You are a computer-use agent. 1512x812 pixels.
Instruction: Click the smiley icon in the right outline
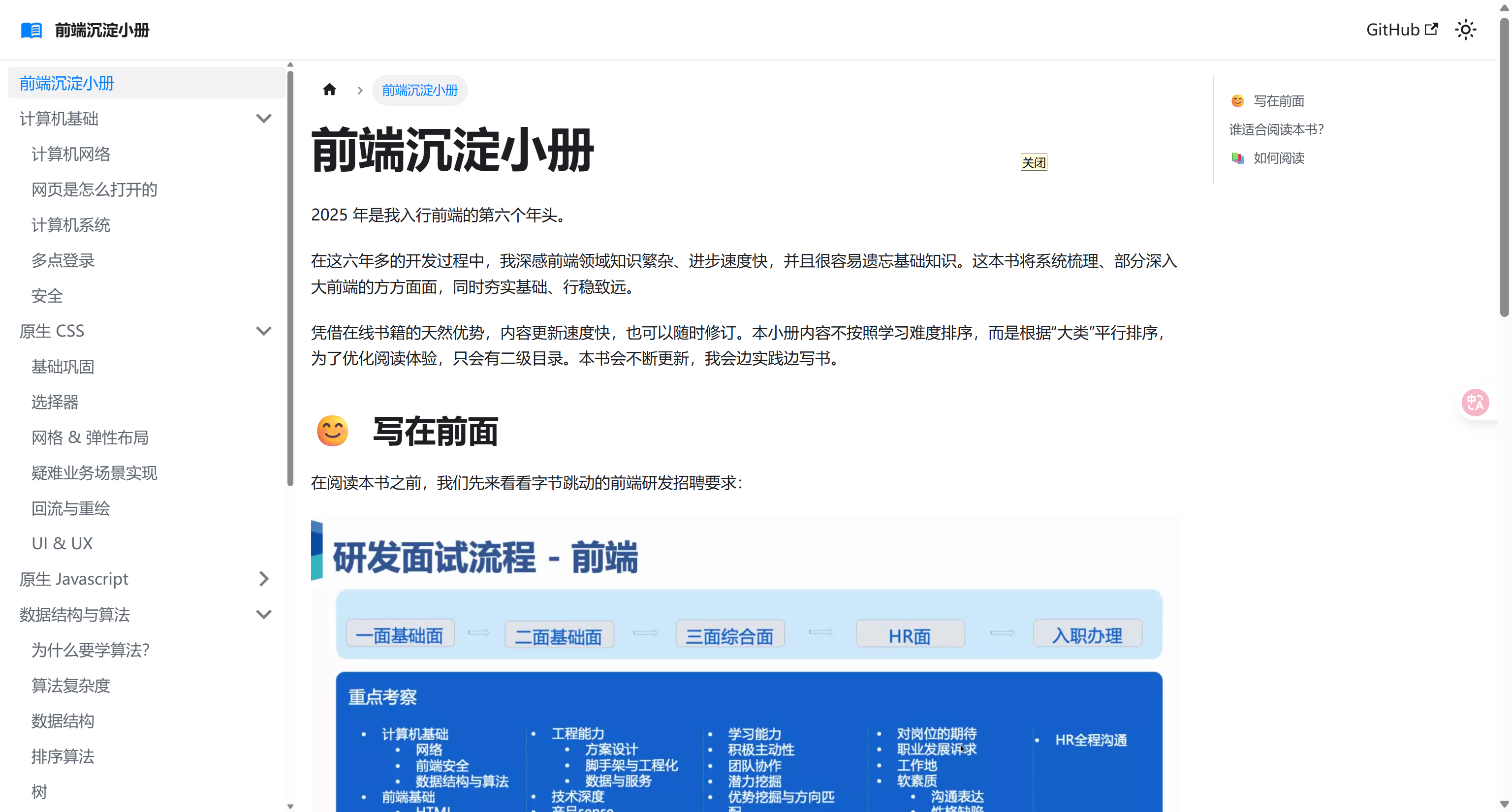click(x=1237, y=101)
